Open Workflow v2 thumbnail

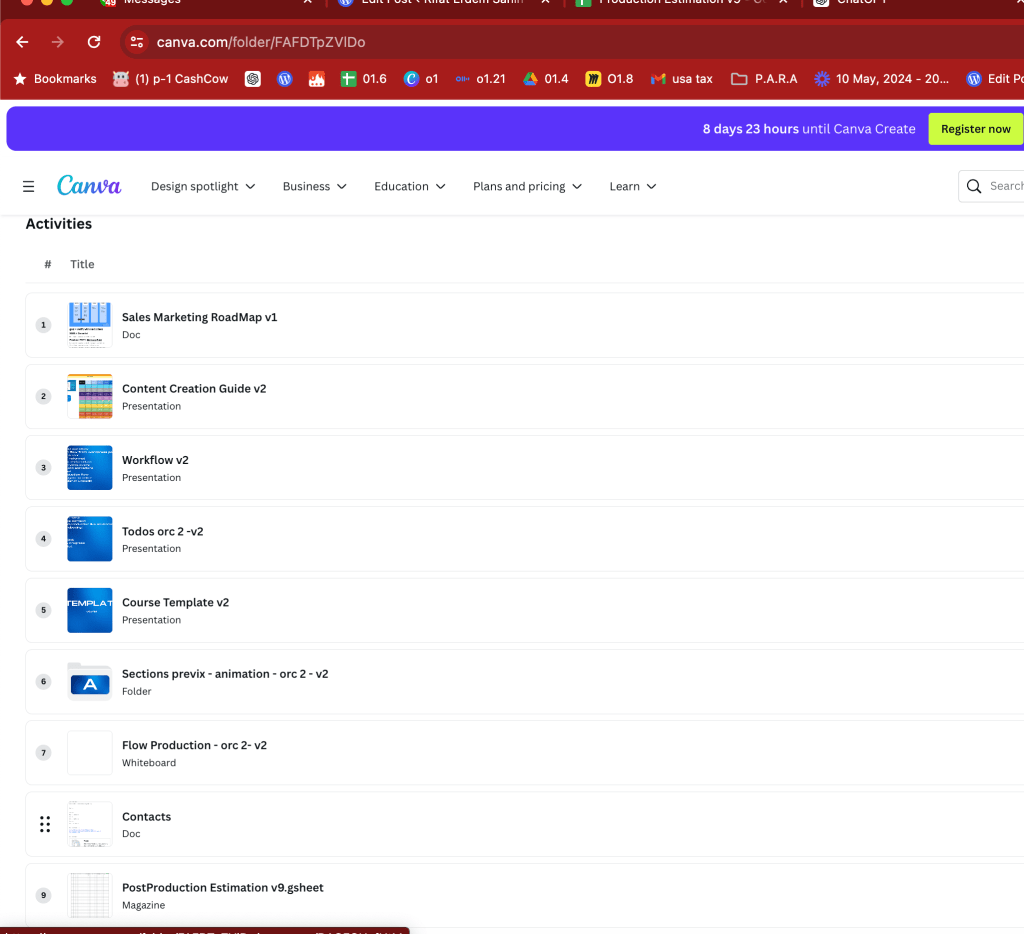coord(89,468)
